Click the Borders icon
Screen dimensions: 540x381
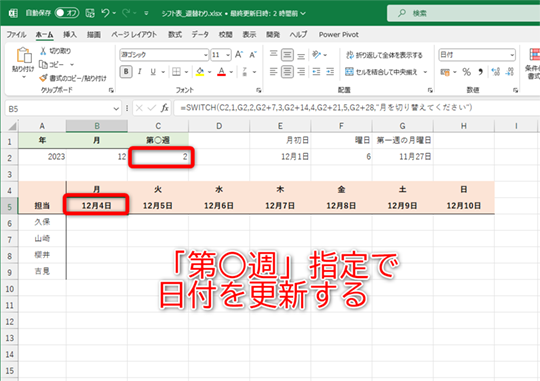[x=176, y=72]
